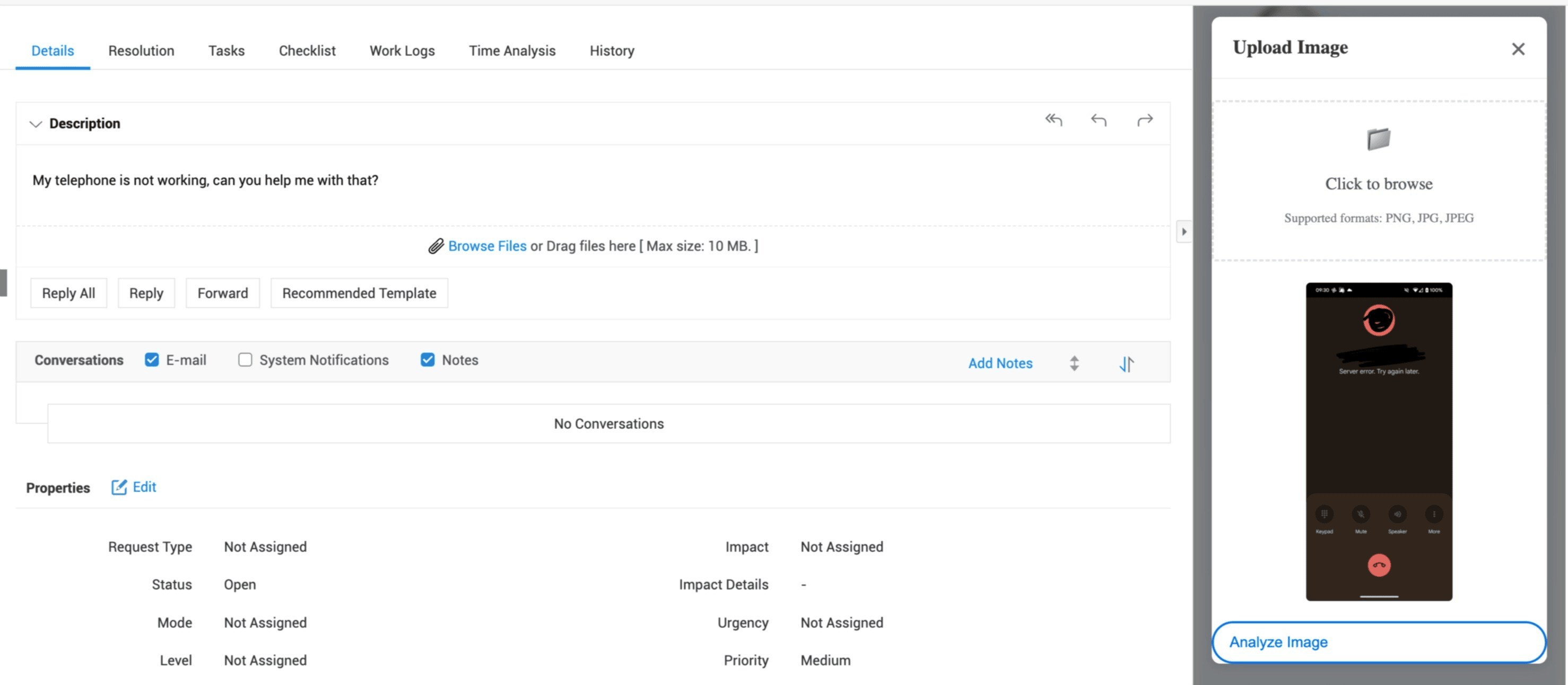
Task: Click the expand/collapse all conversations icon
Action: [1074, 363]
